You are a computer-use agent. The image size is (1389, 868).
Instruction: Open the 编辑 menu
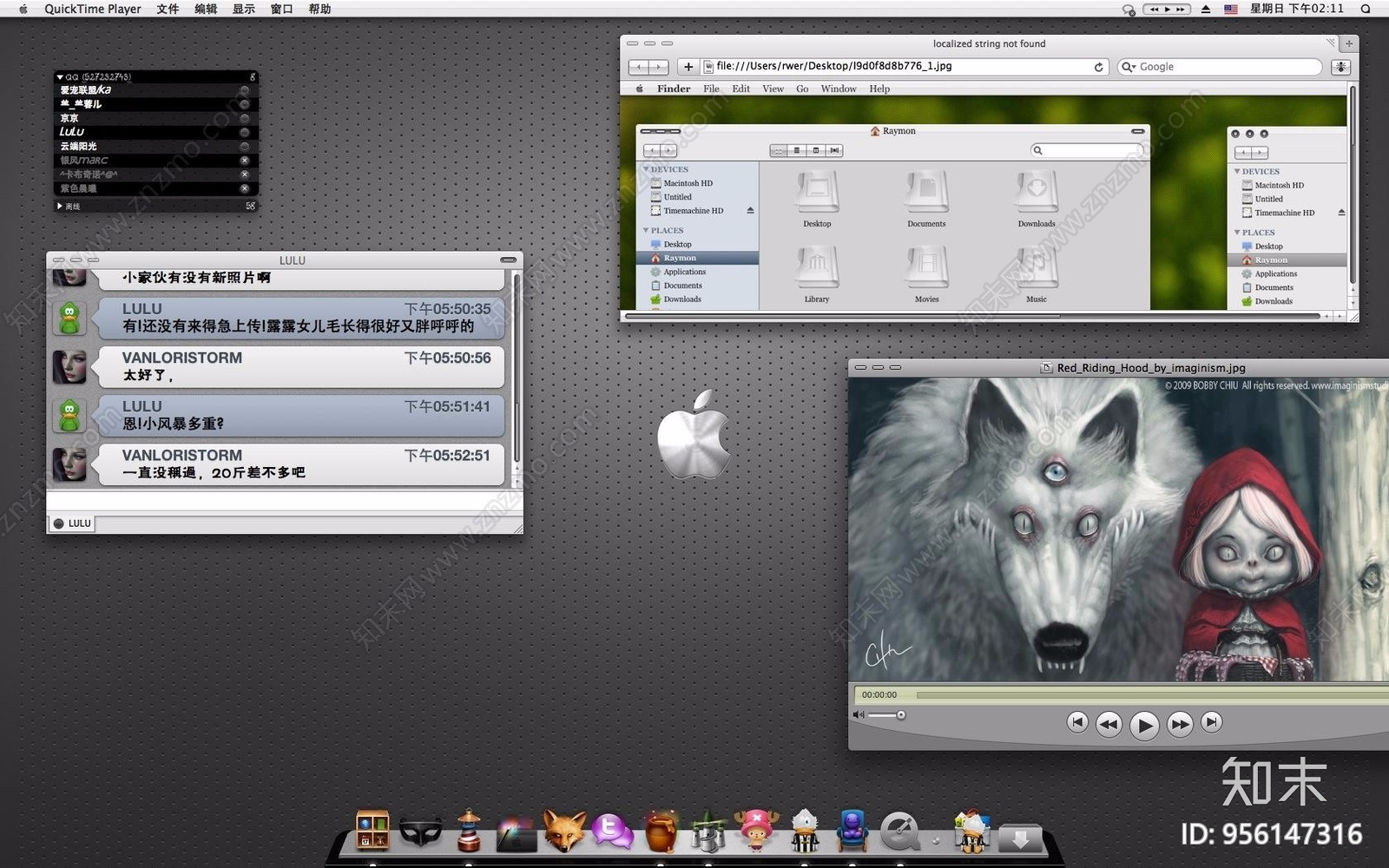[x=206, y=9]
